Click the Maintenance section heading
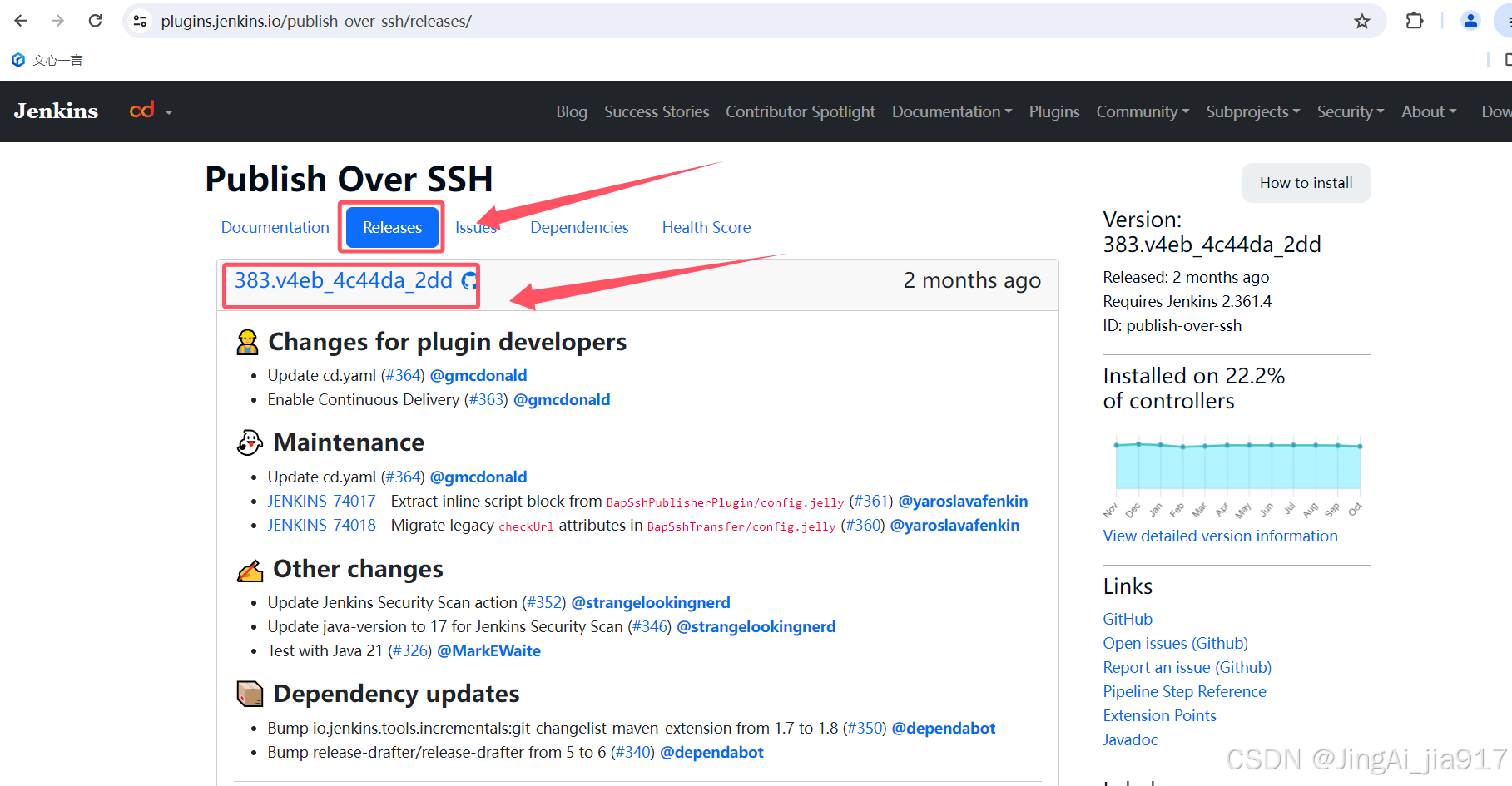This screenshot has width=1512, height=786. coord(349,442)
